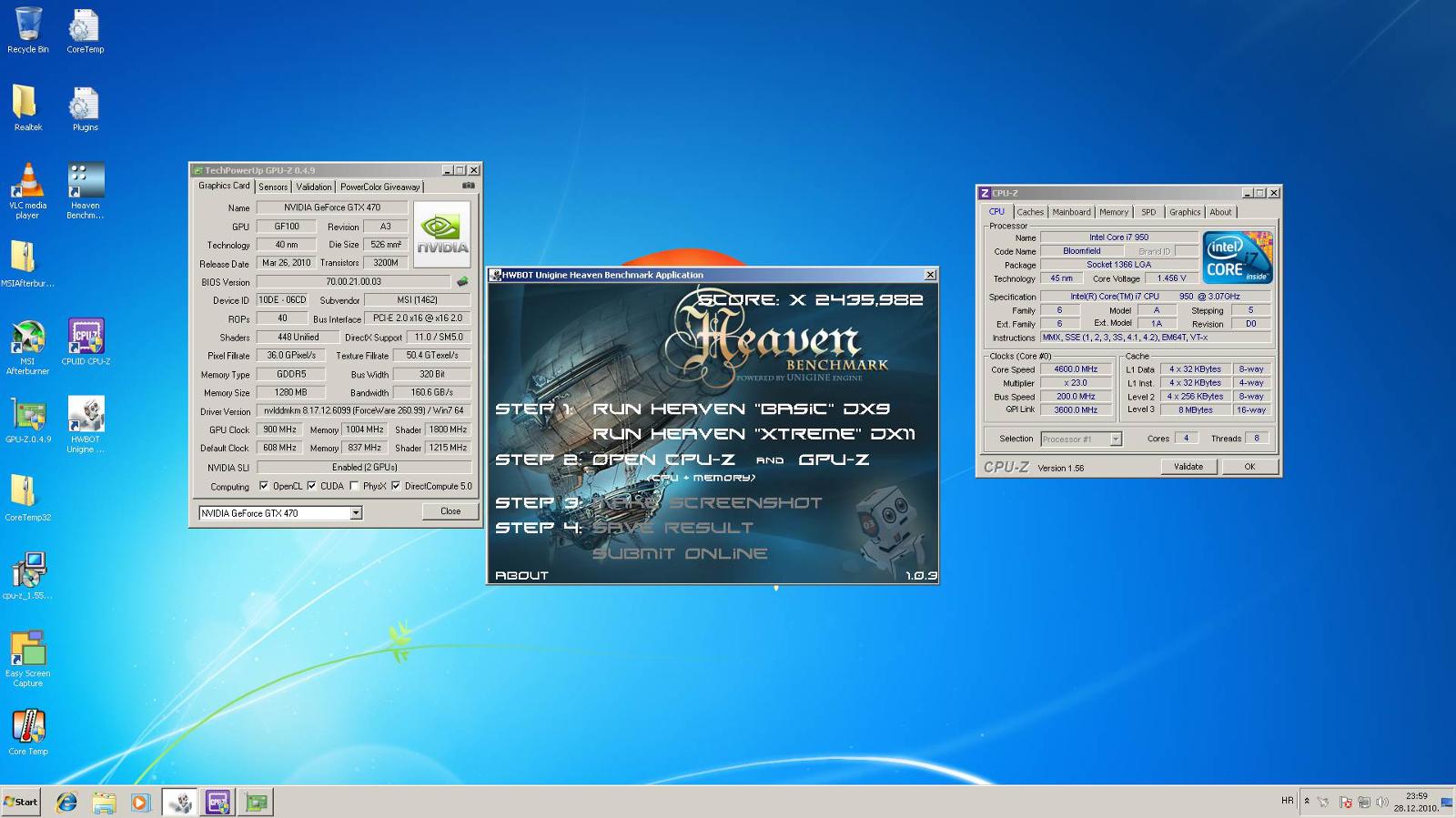The image size is (1456, 818).
Task: Open Windows Media Player from taskbar
Action: [x=140, y=802]
